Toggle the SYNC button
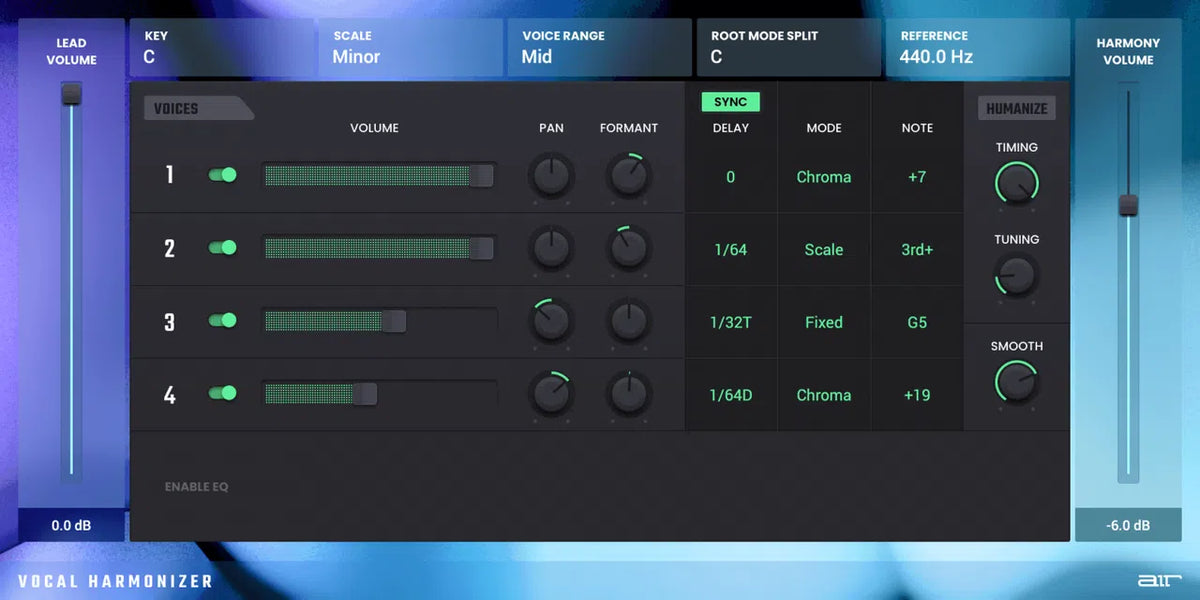This screenshot has height=600, width=1200. click(x=730, y=101)
